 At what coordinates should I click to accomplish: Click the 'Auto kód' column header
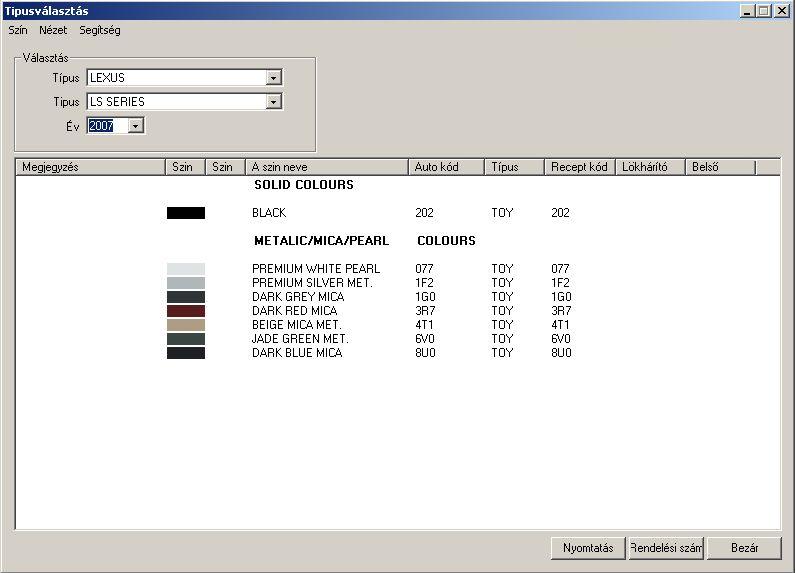[x=446, y=167]
